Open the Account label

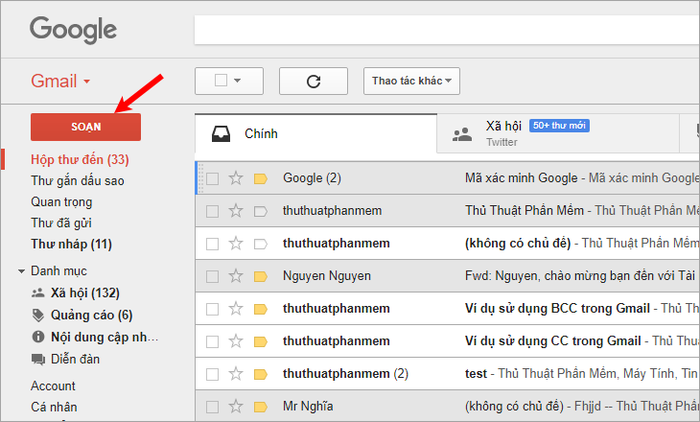point(53,386)
